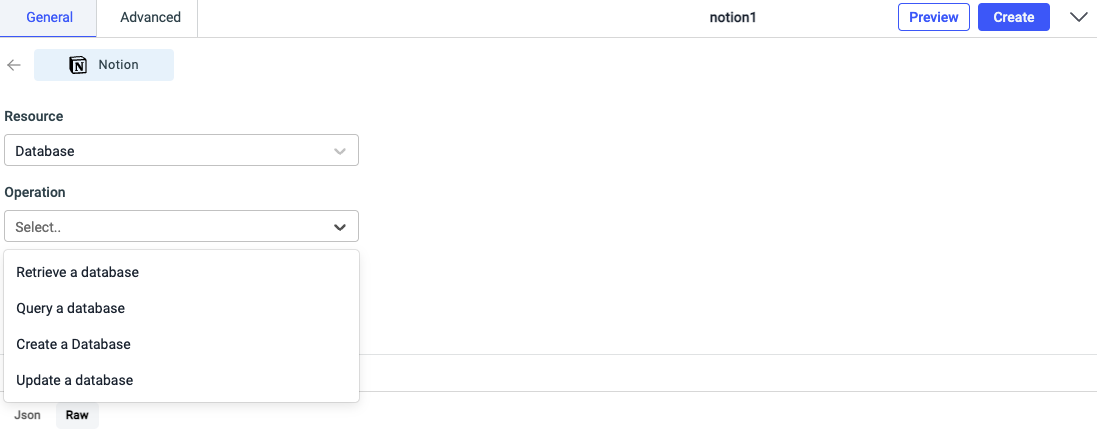Expand the chevron next to Create button
The height and width of the screenshot is (432, 1097).
click(x=1079, y=17)
